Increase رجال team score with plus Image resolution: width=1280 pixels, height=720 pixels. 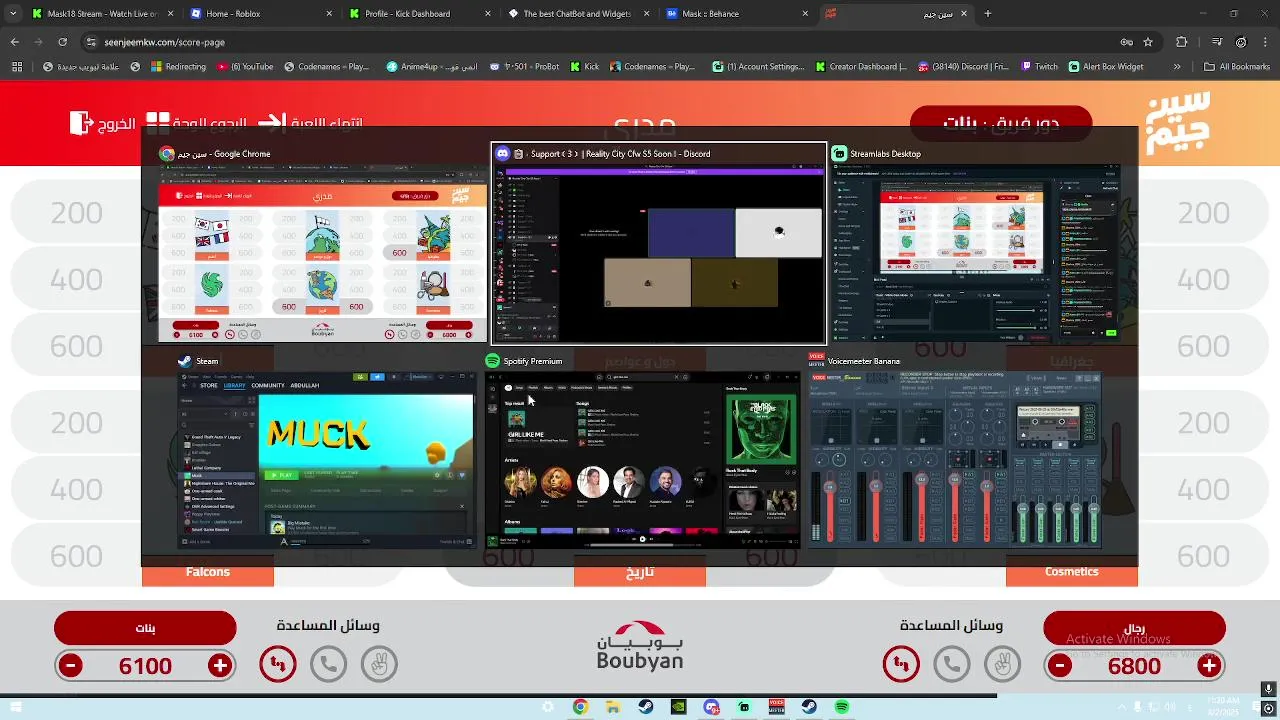1209,665
